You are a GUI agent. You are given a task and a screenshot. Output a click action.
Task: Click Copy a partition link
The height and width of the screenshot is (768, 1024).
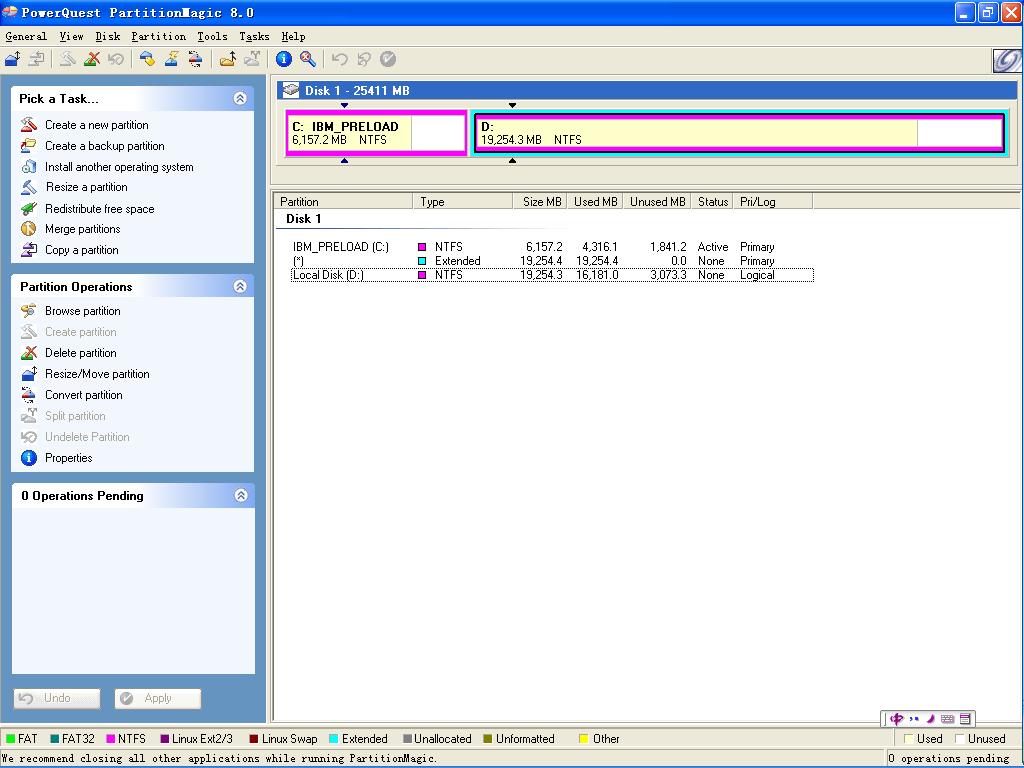point(81,250)
